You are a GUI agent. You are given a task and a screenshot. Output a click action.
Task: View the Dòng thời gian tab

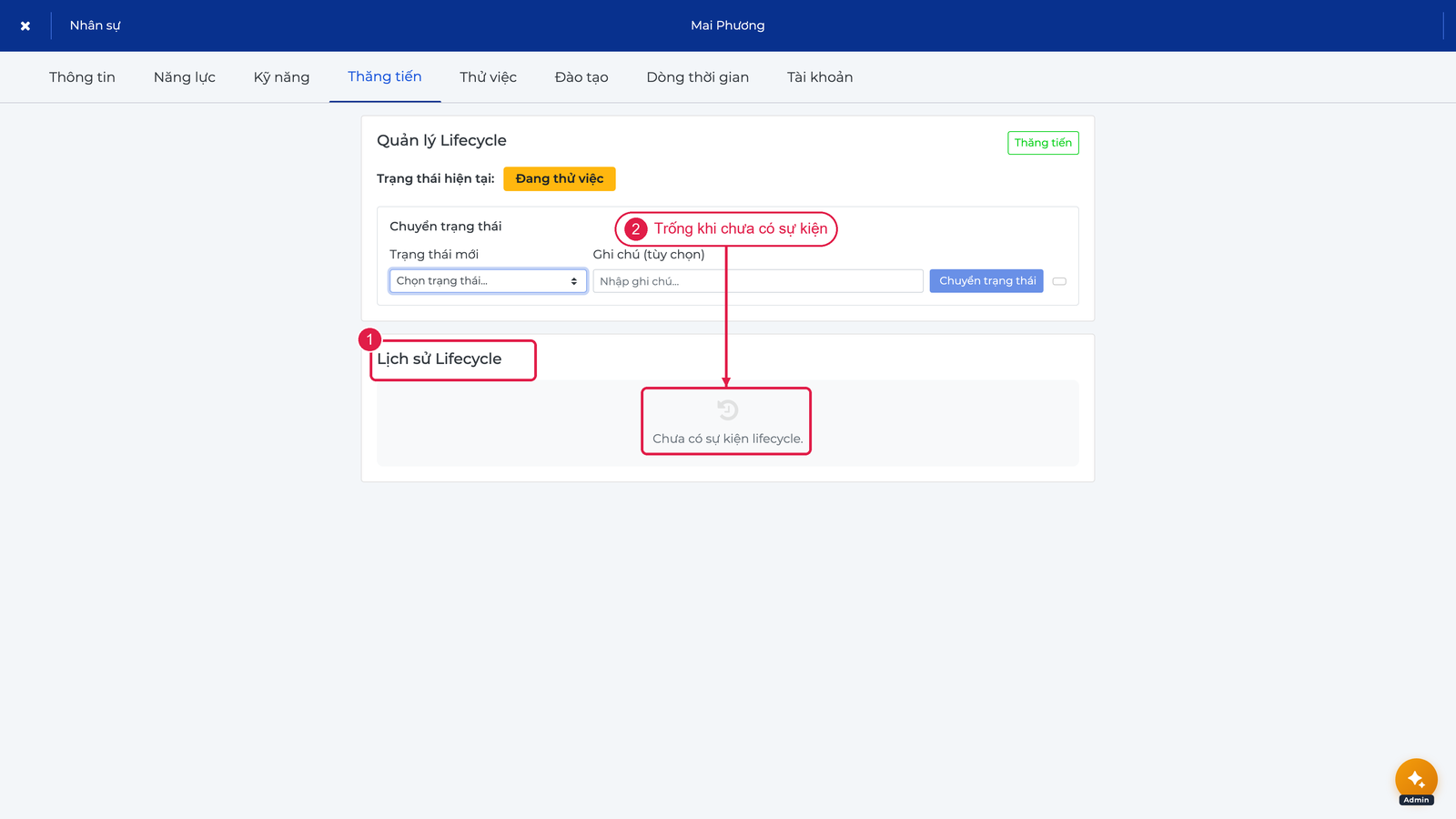[698, 77]
